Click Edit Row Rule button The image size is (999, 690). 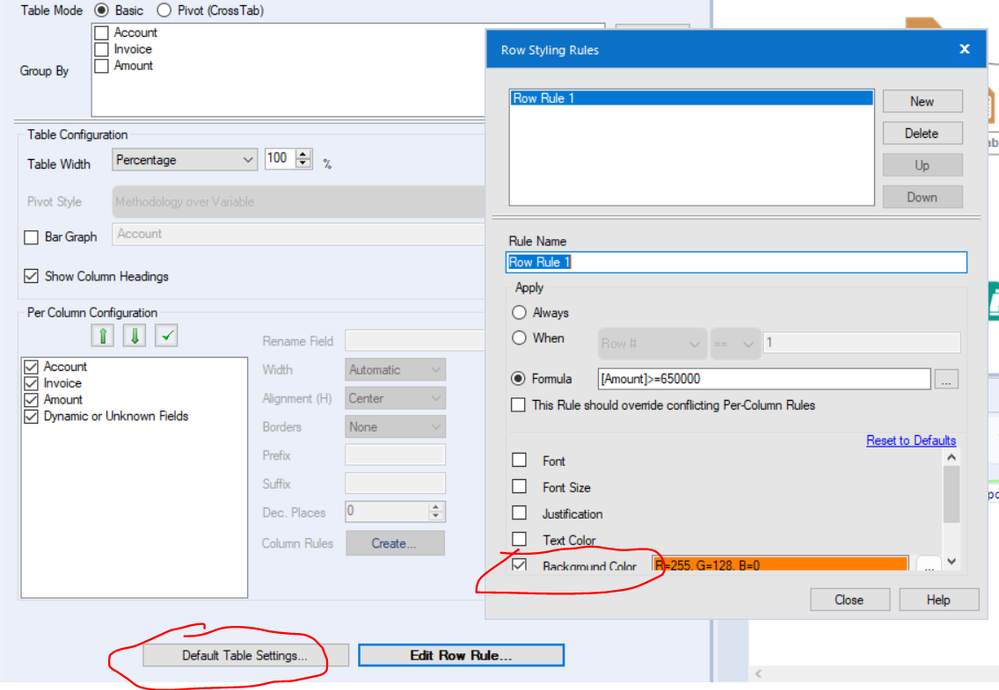[461, 655]
